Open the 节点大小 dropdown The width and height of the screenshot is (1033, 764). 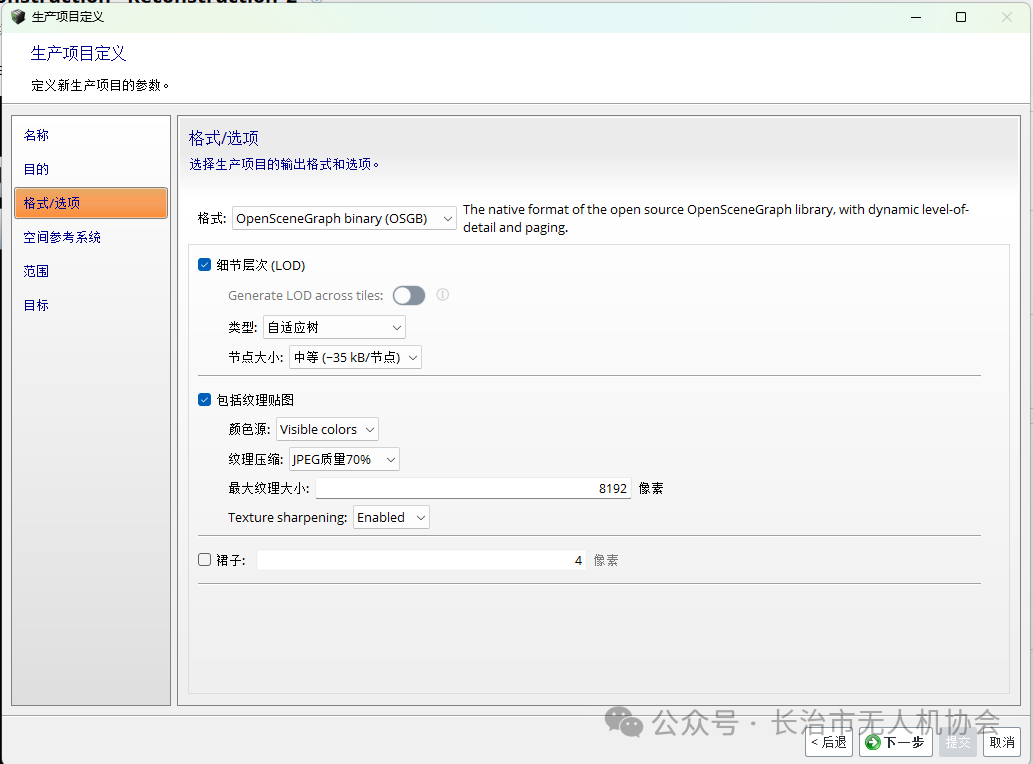pos(355,357)
